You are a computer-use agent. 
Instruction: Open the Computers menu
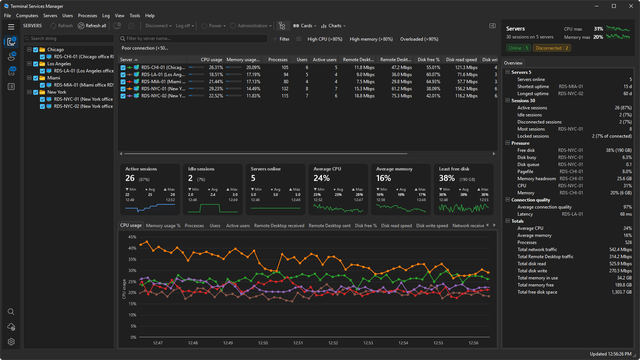[x=27, y=16]
